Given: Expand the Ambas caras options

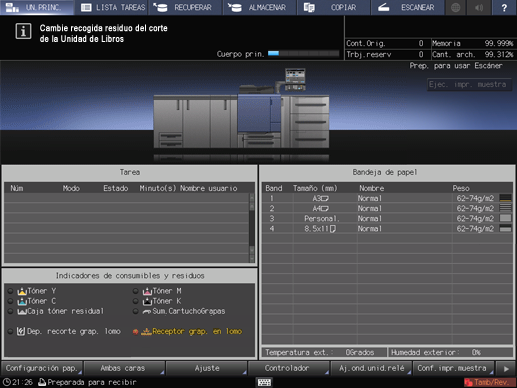Looking at the screenshot, I should (x=123, y=368).
